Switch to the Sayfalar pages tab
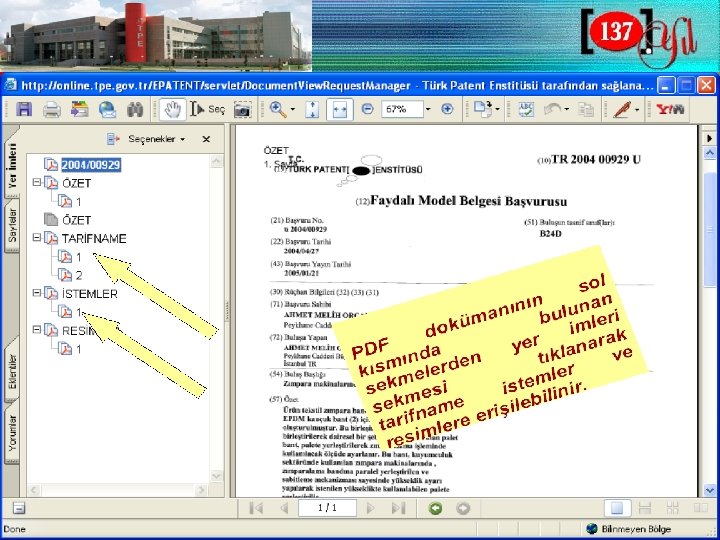This screenshot has width=720, height=540. coord(12,225)
